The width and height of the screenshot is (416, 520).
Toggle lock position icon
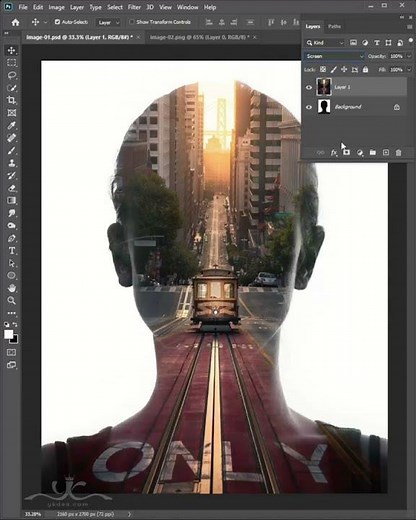point(344,69)
